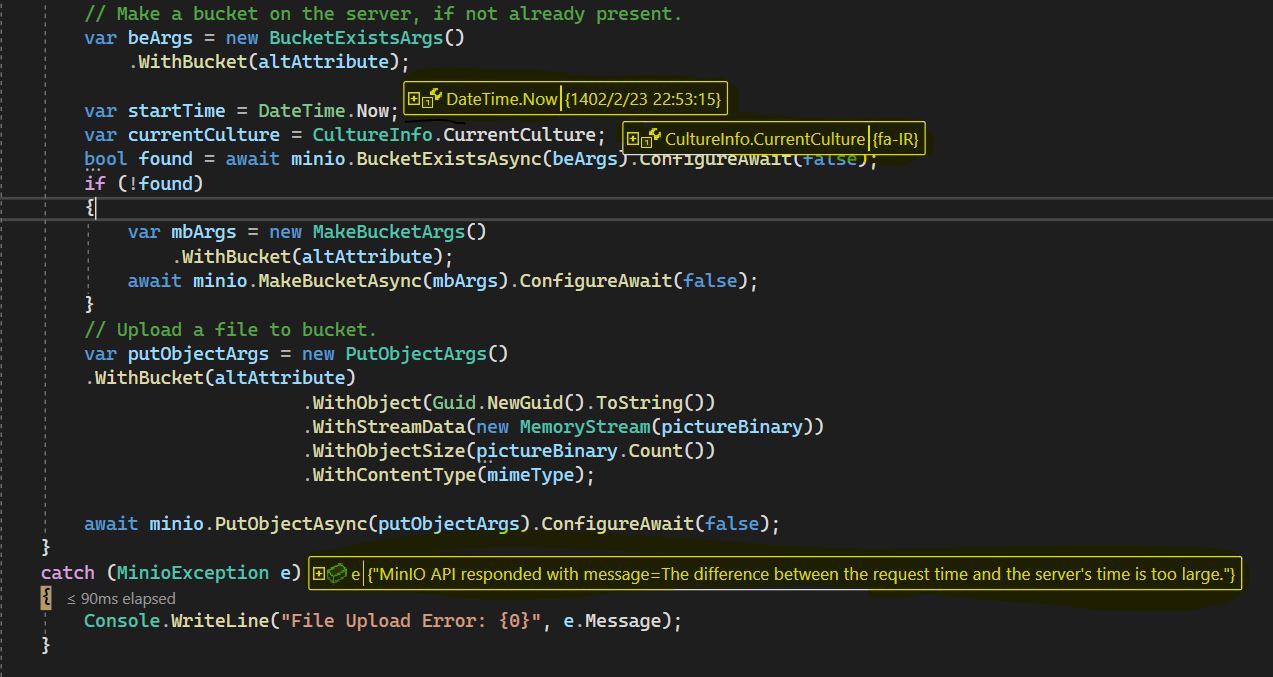
Task: Select the MinioException type in the catch clause
Action: point(193,572)
